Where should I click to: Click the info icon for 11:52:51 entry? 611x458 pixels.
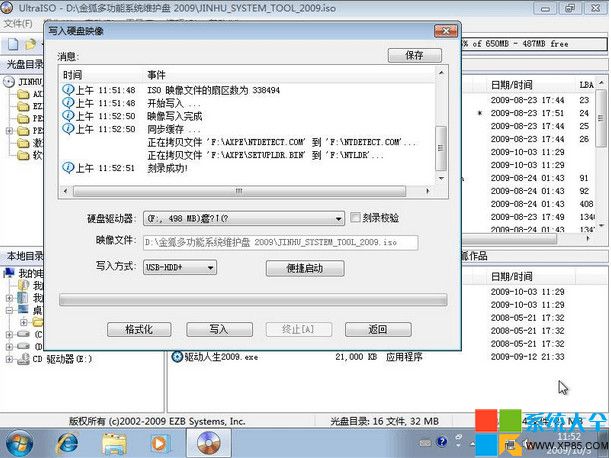[x=68, y=168]
